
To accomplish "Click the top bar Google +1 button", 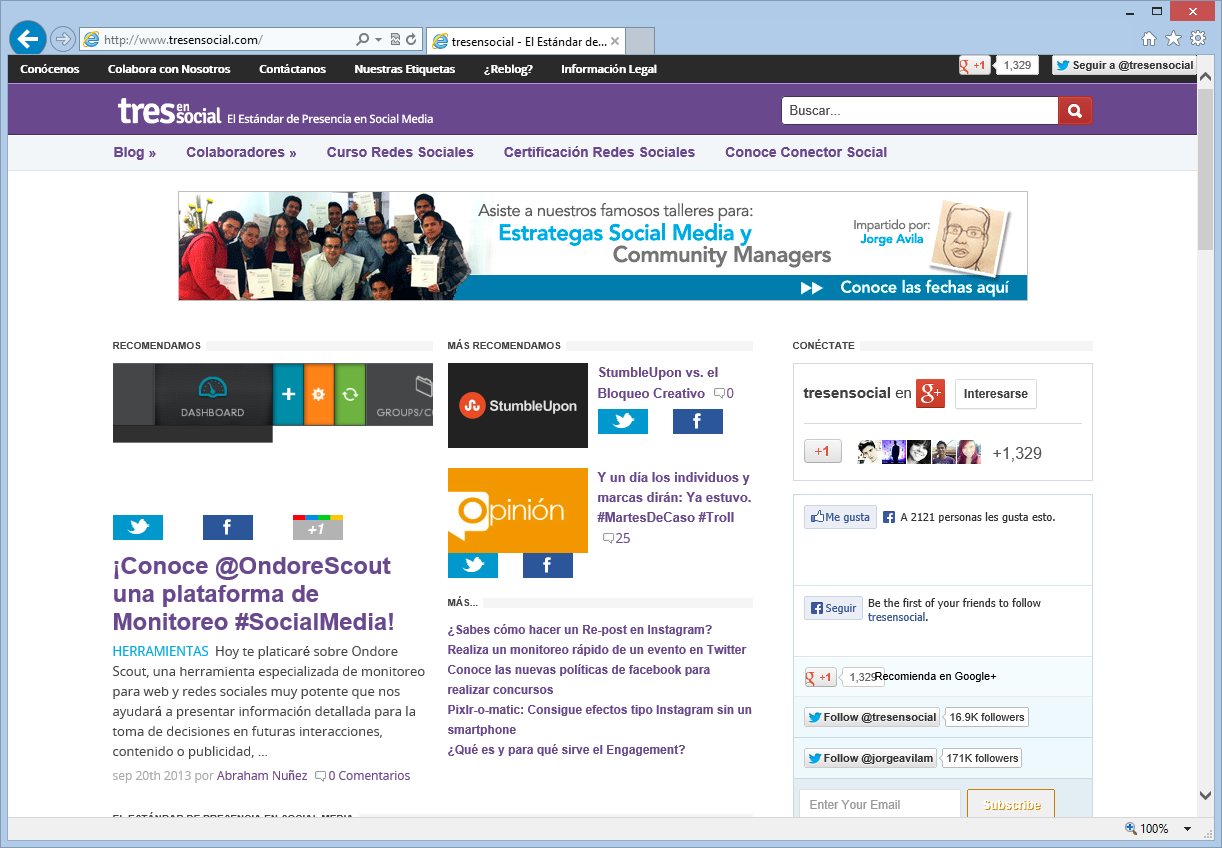I will [x=975, y=65].
